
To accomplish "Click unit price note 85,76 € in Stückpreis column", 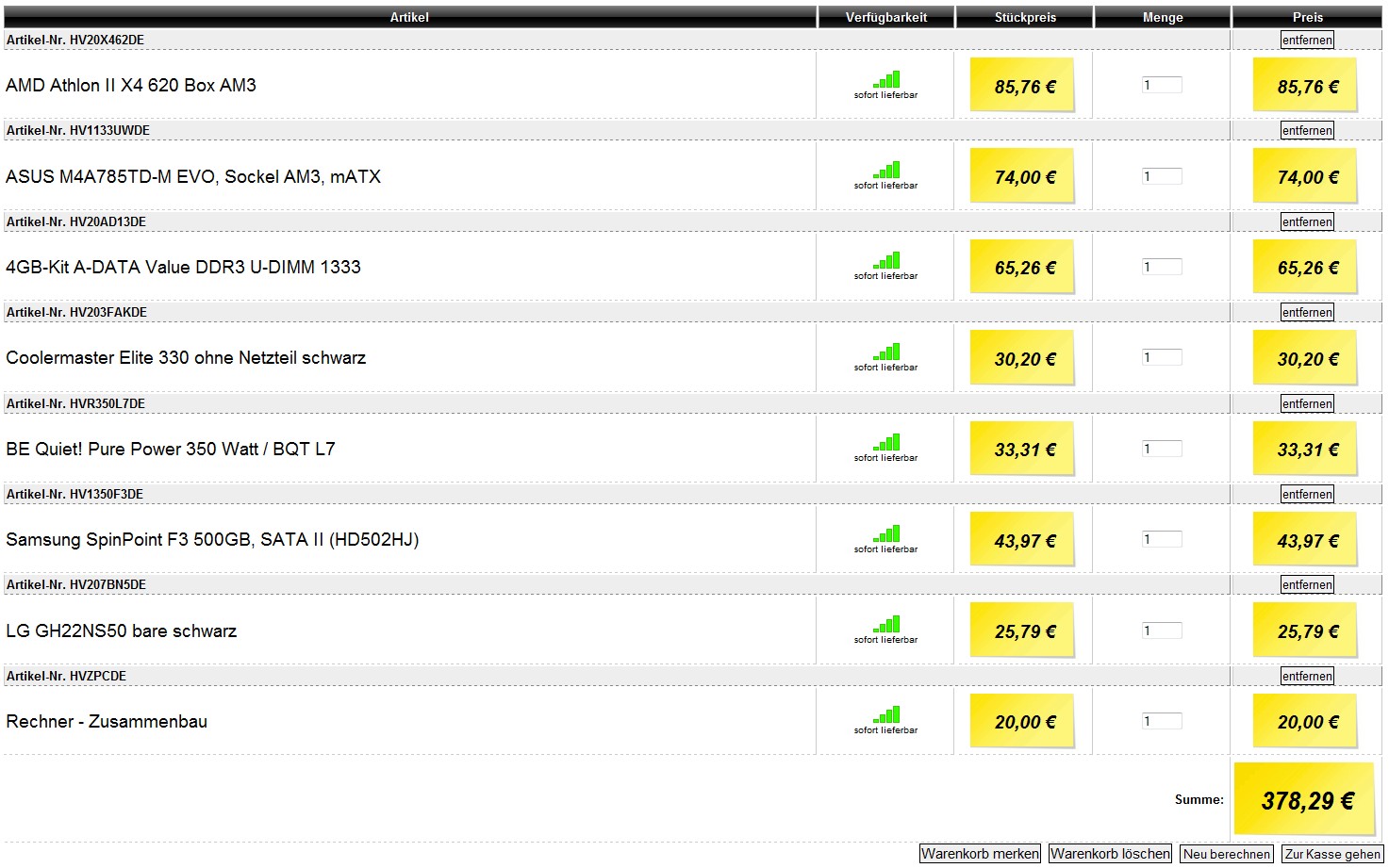I will pyautogui.click(x=1023, y=85).
